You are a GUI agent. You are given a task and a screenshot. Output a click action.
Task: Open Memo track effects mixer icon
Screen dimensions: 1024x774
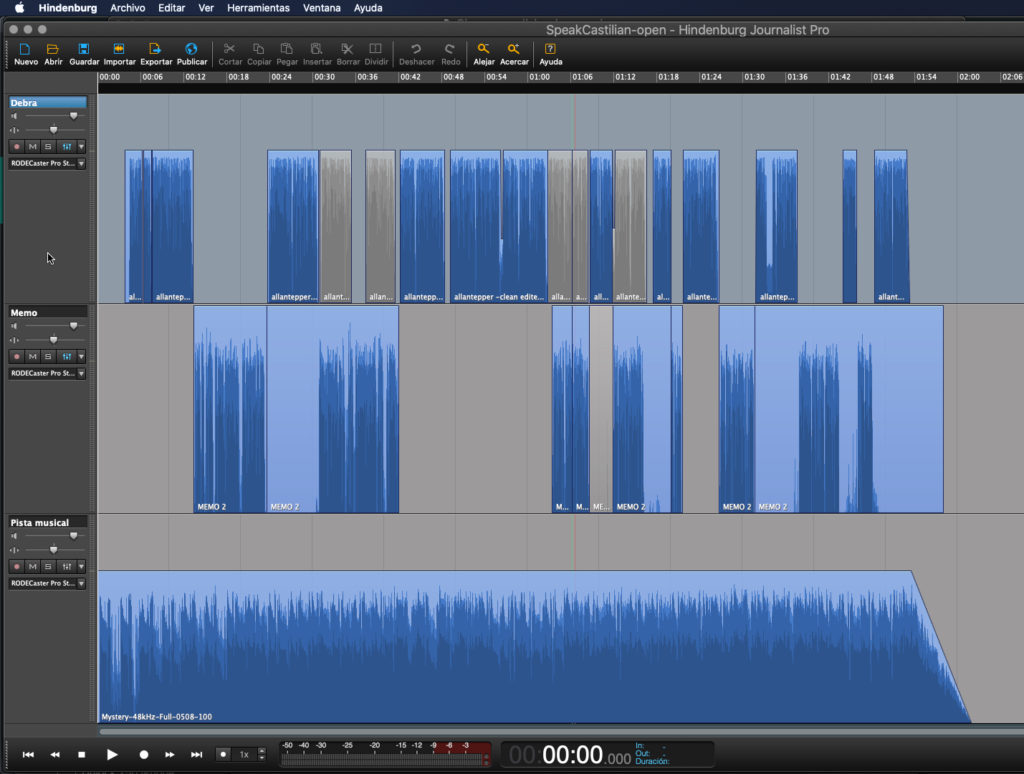(67, 357)
